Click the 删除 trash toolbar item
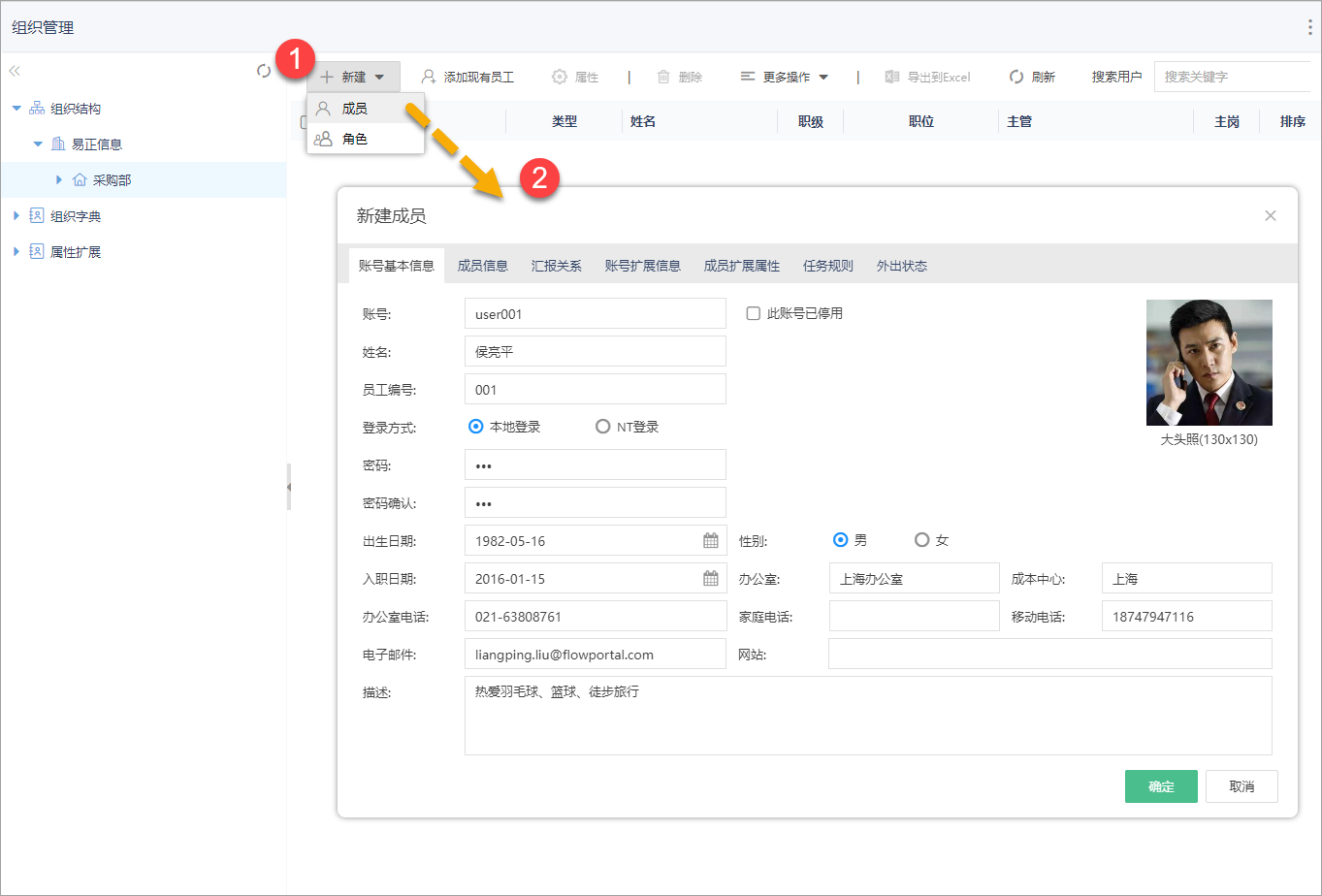1322x896 pixels. tap(679, 77)
